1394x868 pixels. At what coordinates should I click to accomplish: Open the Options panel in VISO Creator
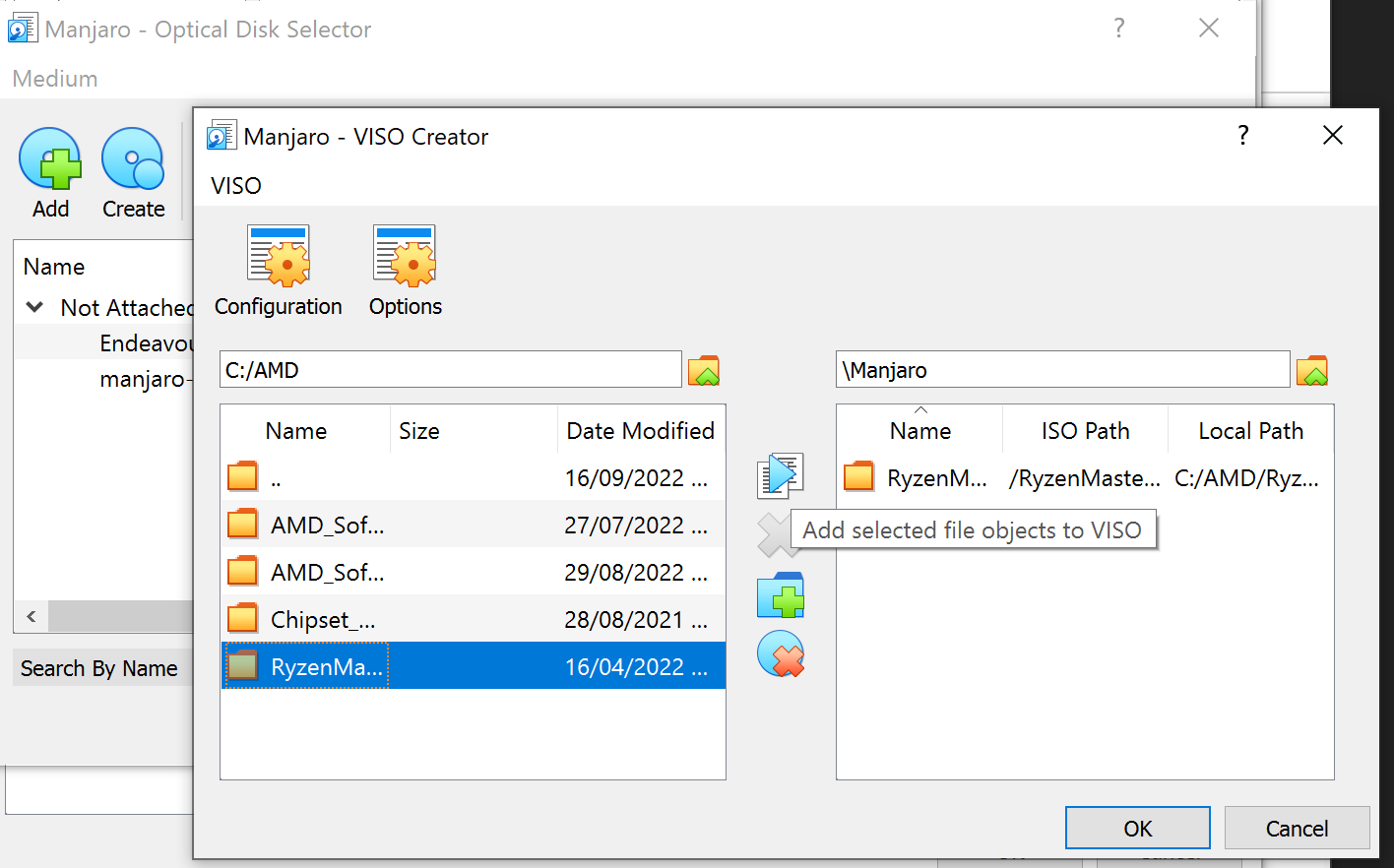[405, 271]
